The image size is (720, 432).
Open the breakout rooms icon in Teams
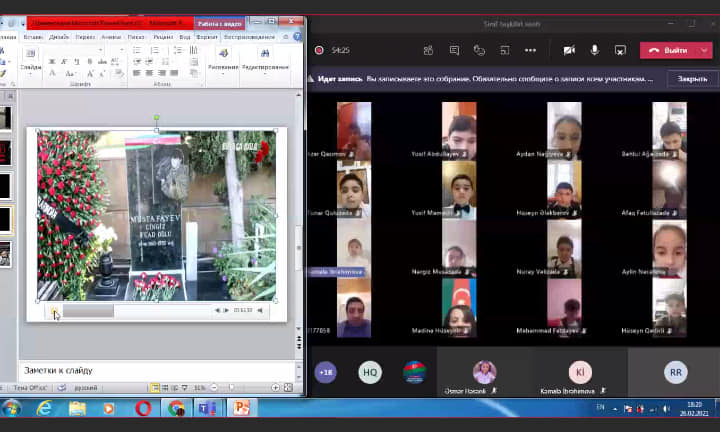click(505, 50)
